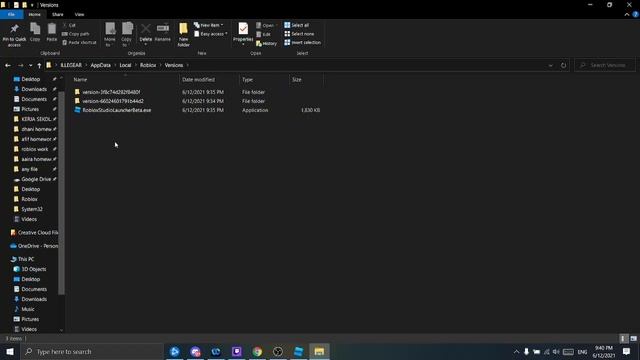Switch to the Home tab
Screen dimensions: 640x360
(x=34, y=14)
